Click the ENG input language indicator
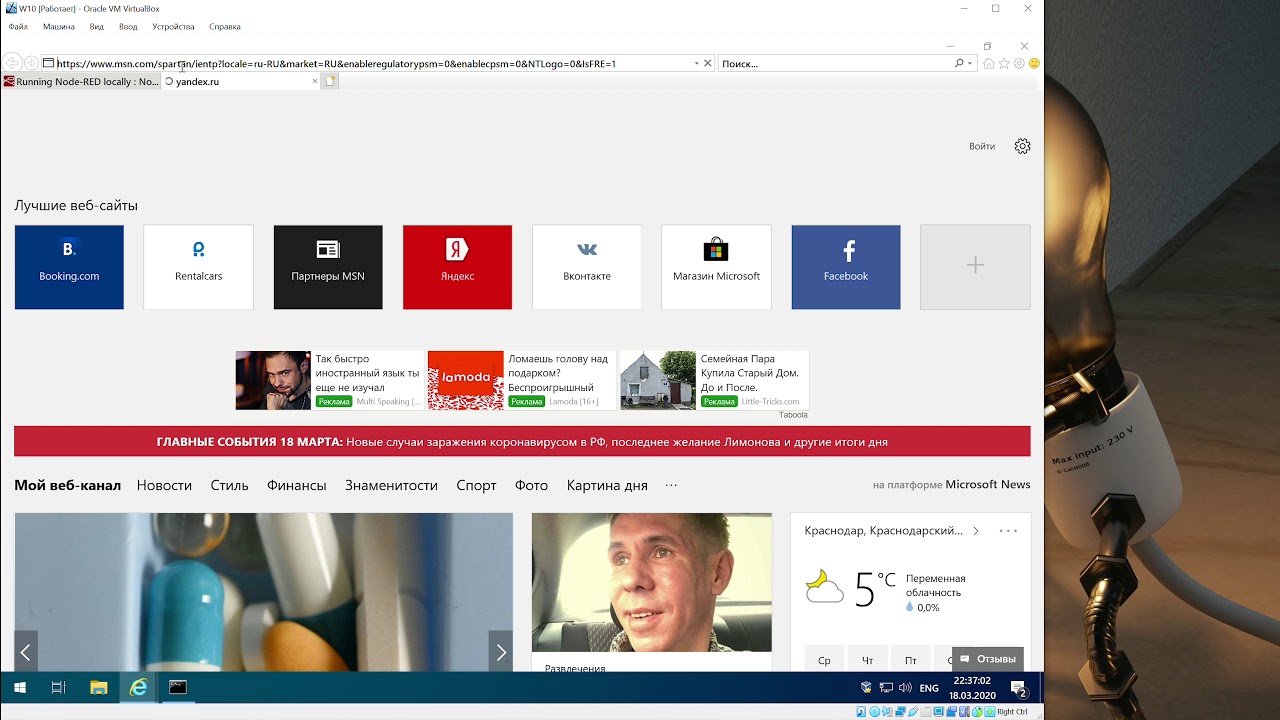This screenshot has height=720, width=1280. click(x=929, y=688)
